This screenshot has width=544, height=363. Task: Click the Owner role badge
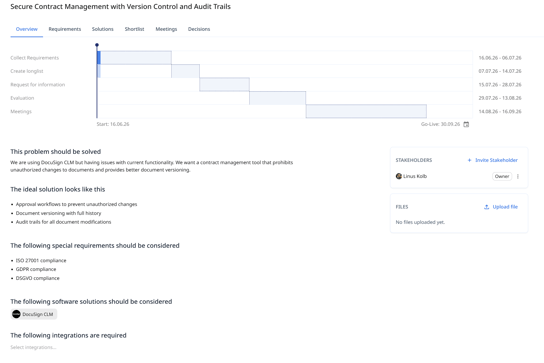point(502,176)
